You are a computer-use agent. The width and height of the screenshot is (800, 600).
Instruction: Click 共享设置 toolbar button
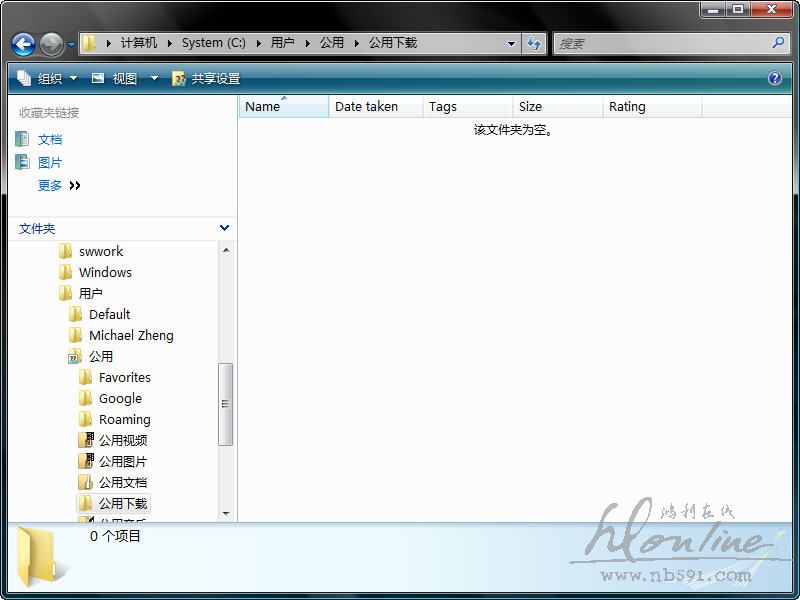[206, 79]
